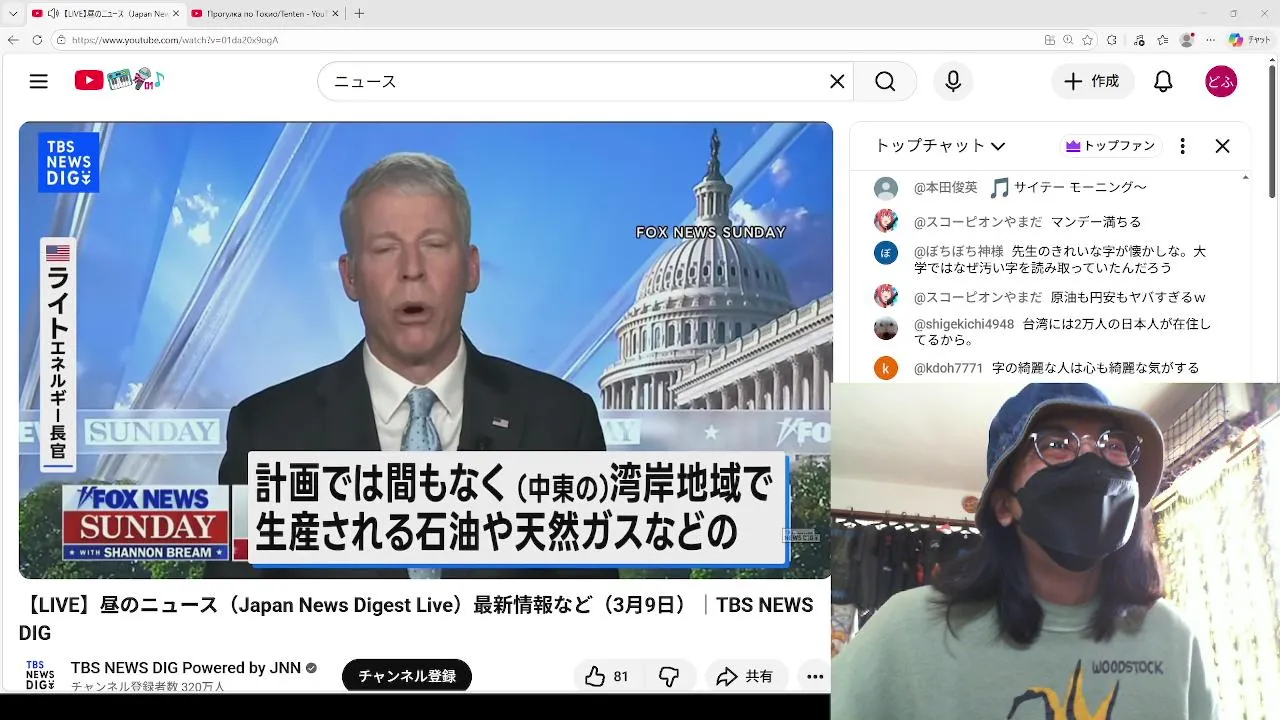Close the LIVE news tab

[x=175, y=13]
